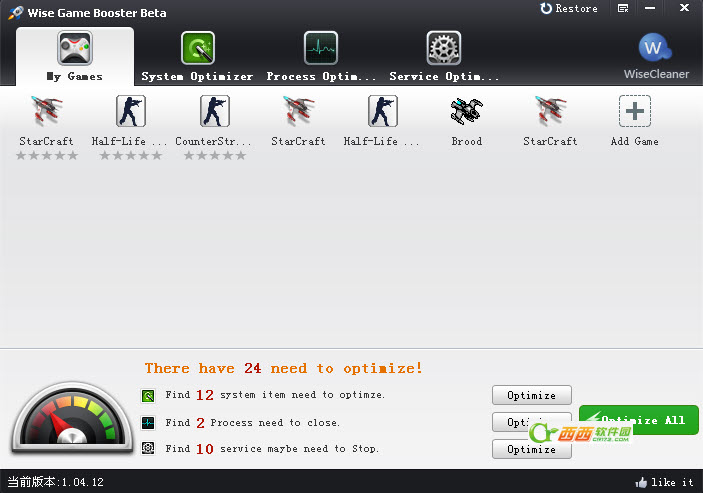The height and width of the screenshot is (493, 703).
Task: Click the Add Game plus icon
Action: point(634,111)
